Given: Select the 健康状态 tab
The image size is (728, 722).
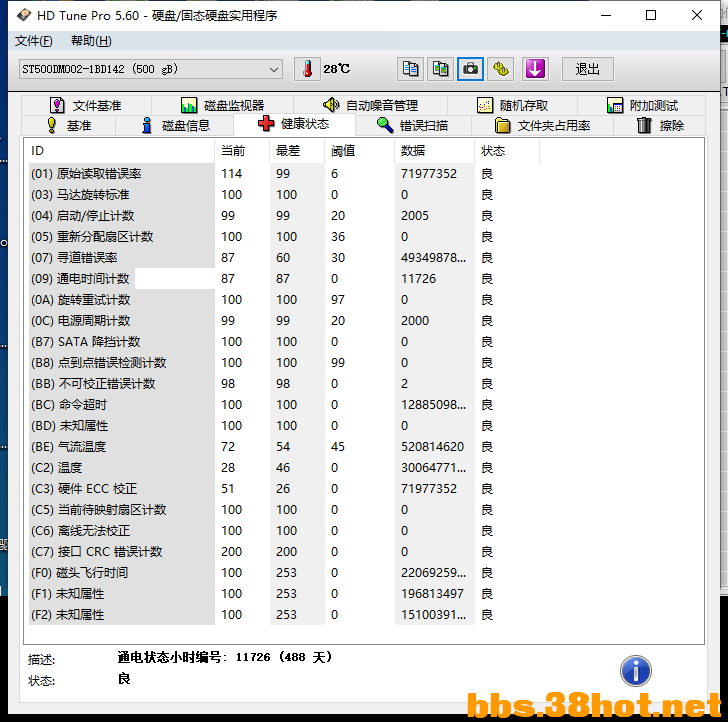Looking at the screenshot, I should (x=294, y=124).
